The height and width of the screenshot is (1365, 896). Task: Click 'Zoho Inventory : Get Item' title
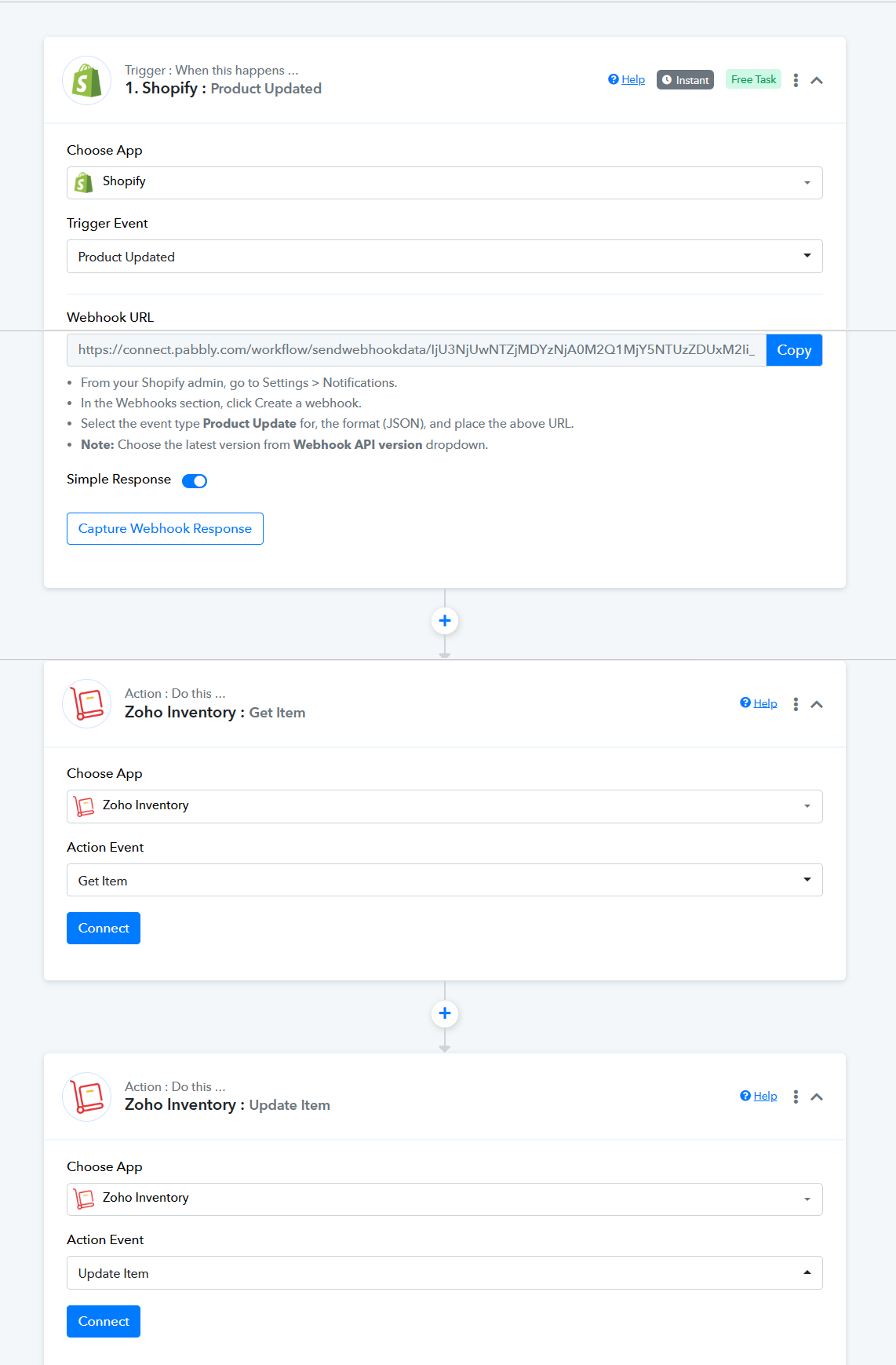[215, 712]
